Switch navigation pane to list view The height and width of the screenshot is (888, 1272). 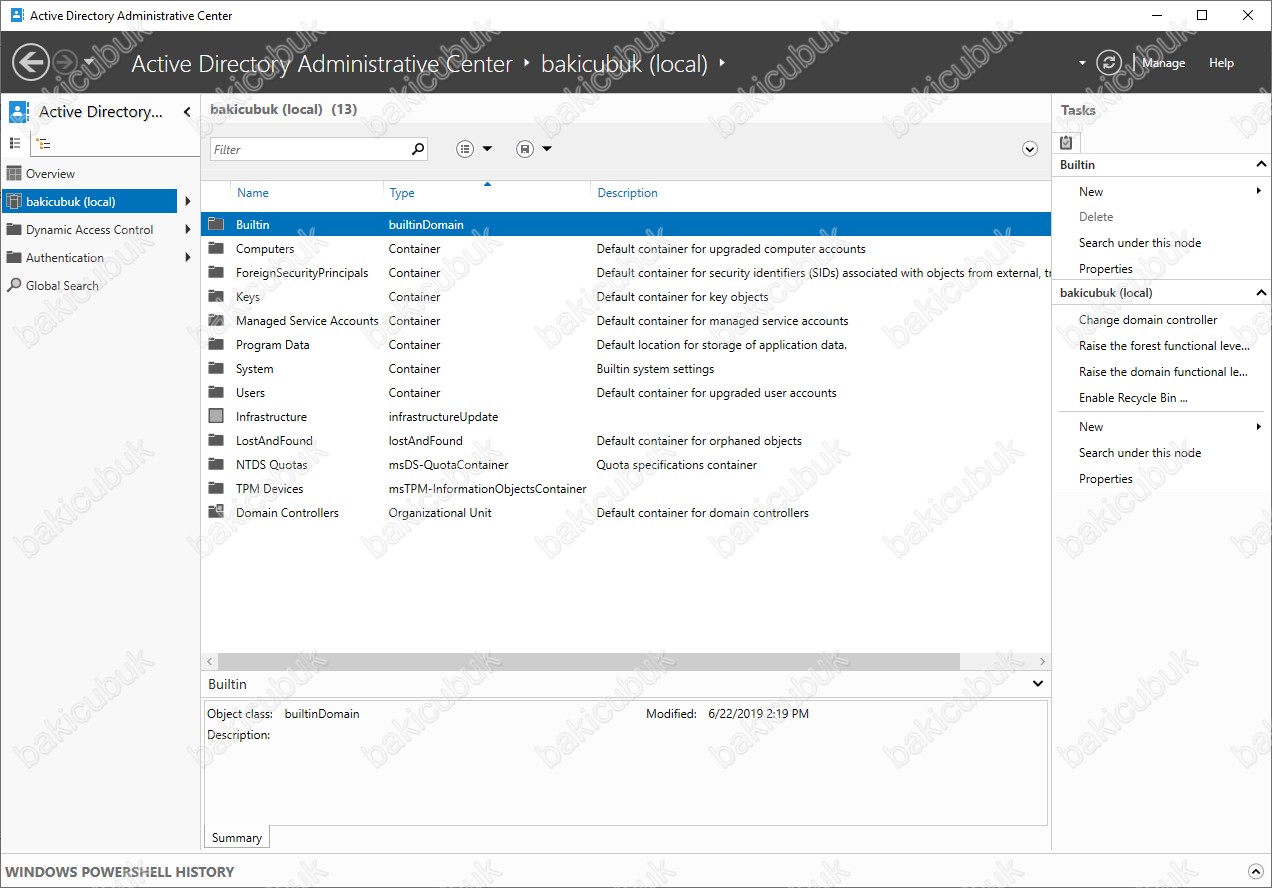click(15, 143)
